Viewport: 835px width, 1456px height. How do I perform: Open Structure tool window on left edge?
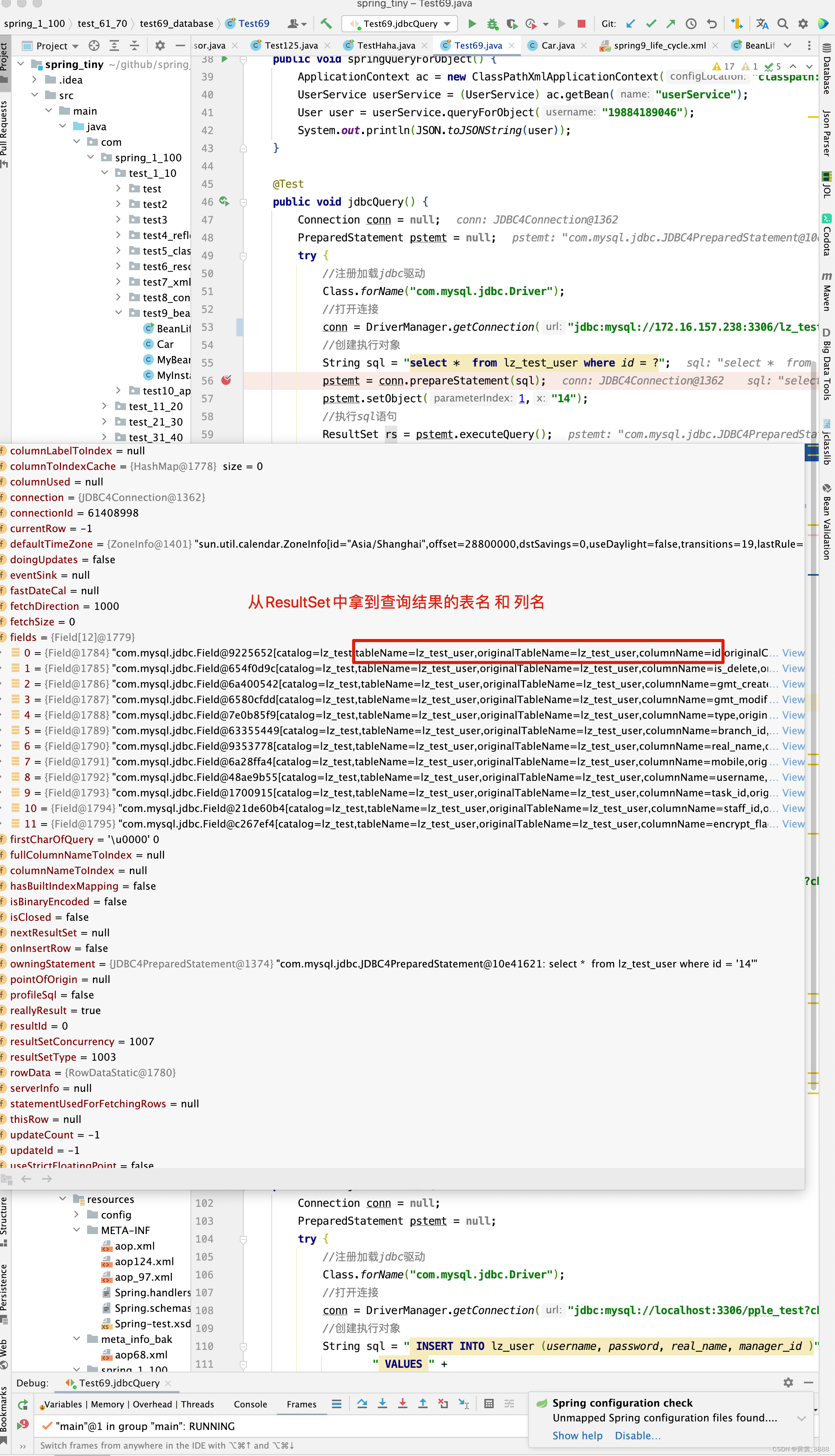pyautogui.click(x=4, y=1221)
